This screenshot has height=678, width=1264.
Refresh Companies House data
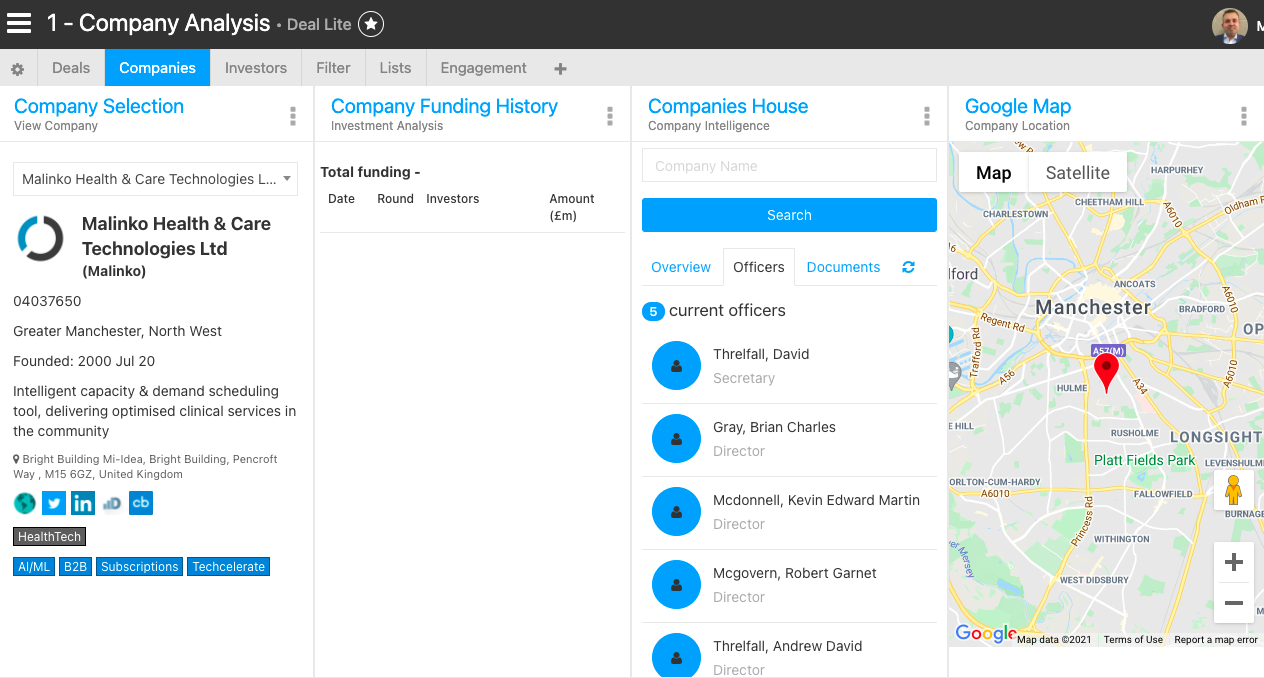point(908,267)
